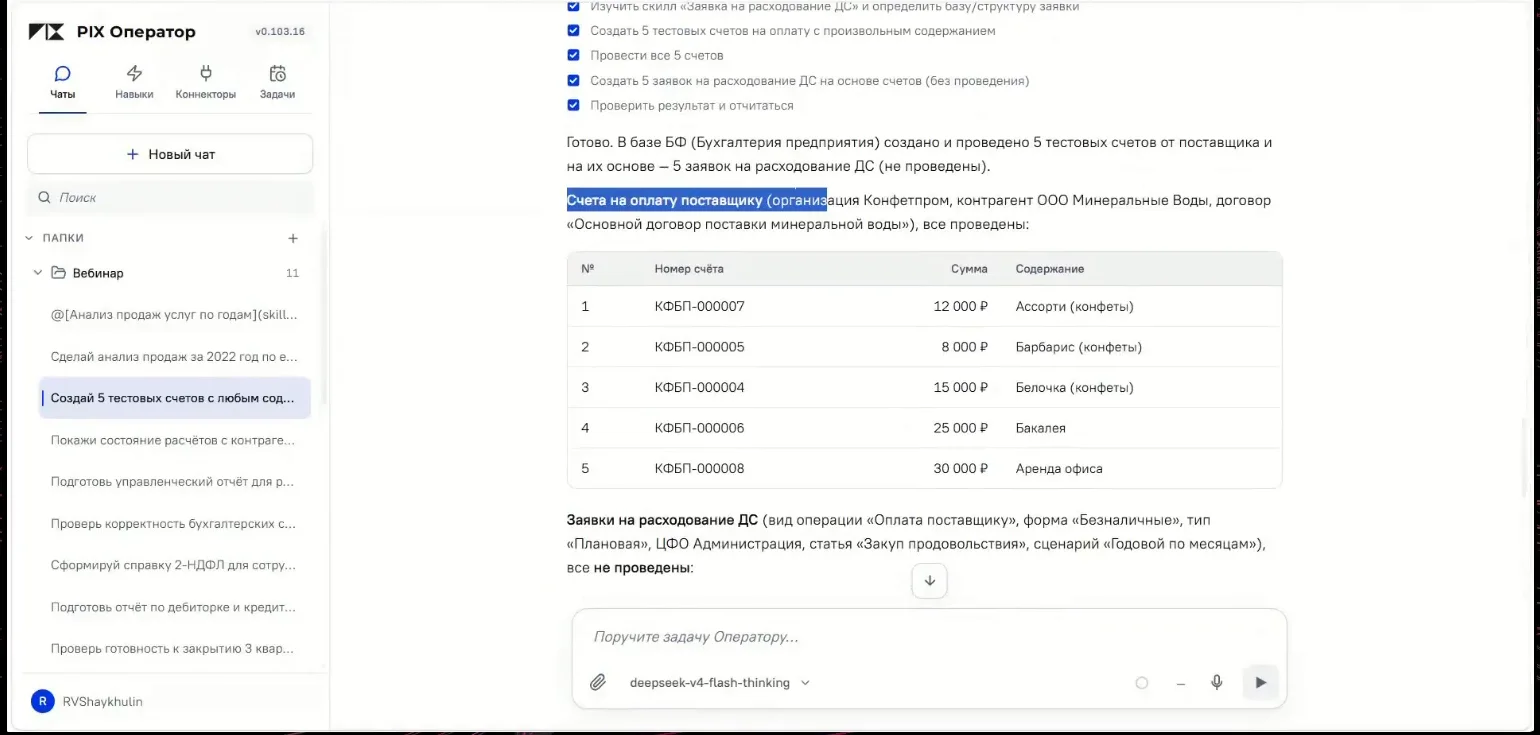Viewport: 1540px width, 735px height.
Task: Open RVShaykhulin user profile avatar
Action: tap(42, 701)
